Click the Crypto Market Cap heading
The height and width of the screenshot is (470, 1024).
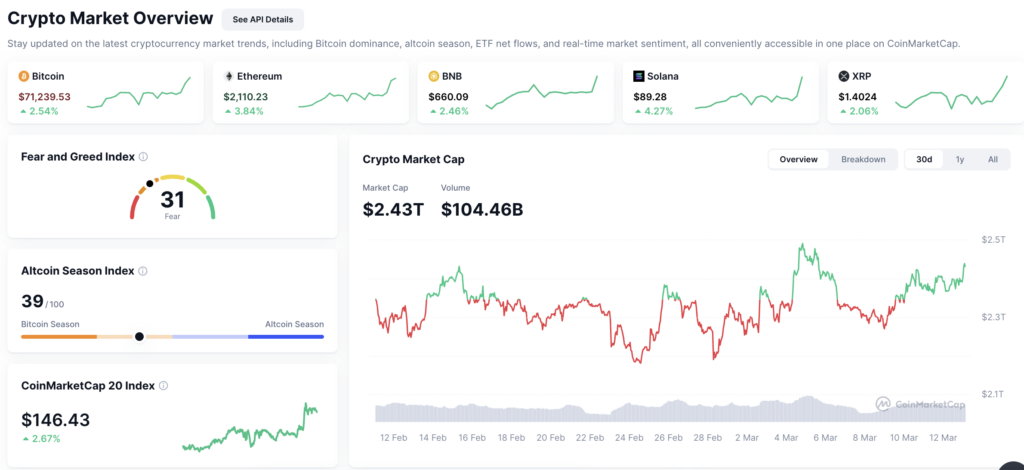(x=413, y=159)
